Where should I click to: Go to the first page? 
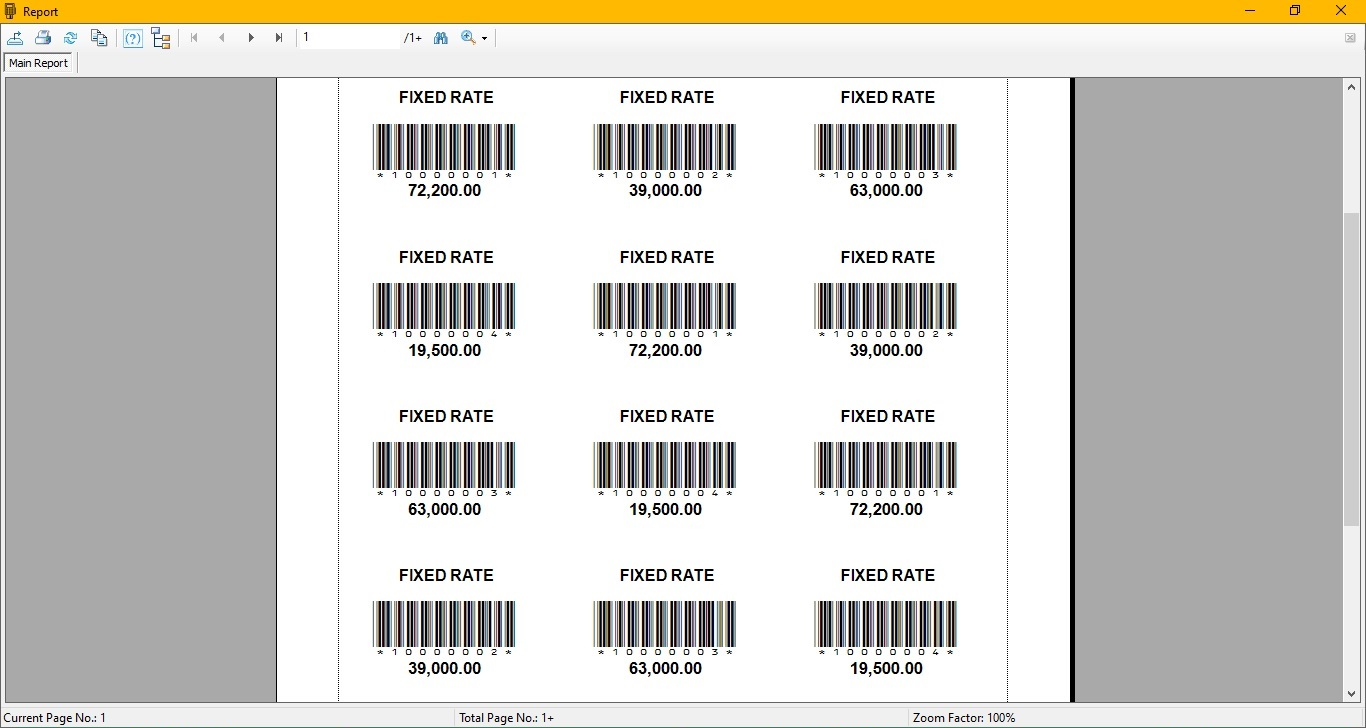(x=194, y=38)
